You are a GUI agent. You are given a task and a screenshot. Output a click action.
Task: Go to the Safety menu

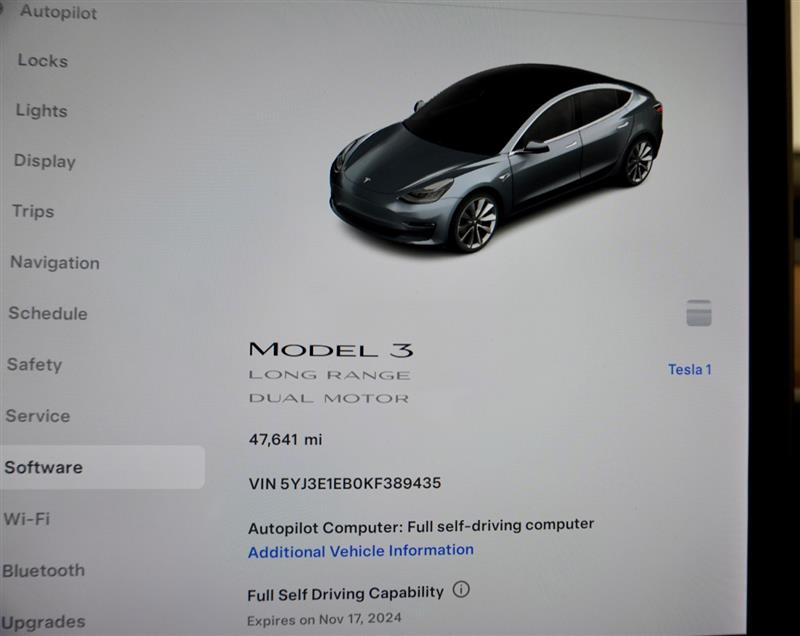coord(35,365)
